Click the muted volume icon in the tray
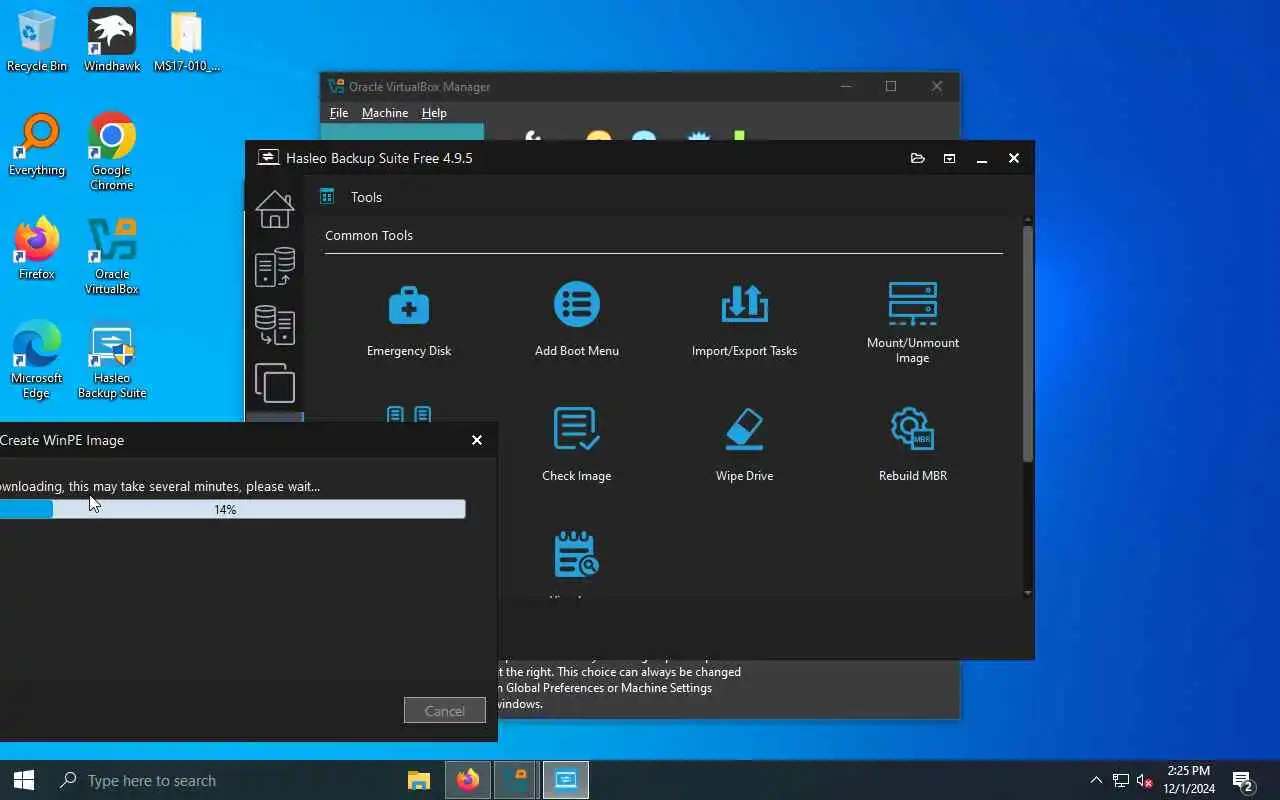This screenshot has width=1280, height=800. tap(1145, 780)
